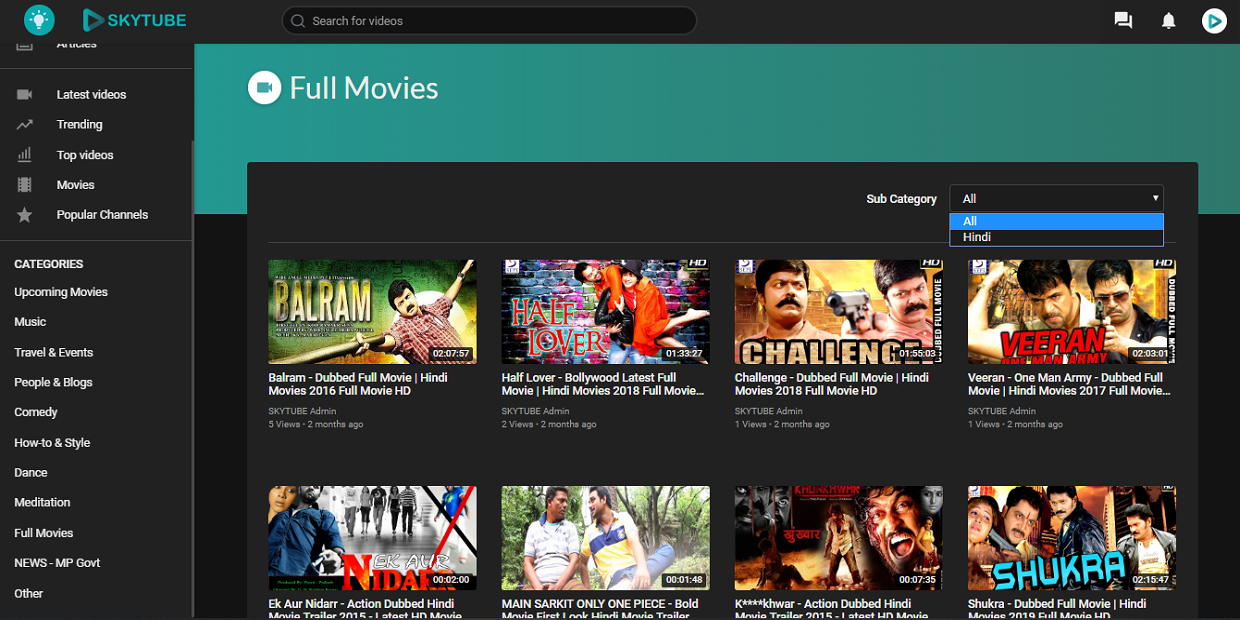Open the notifications bell
1240x620 pixels.
click(1168, 21)
